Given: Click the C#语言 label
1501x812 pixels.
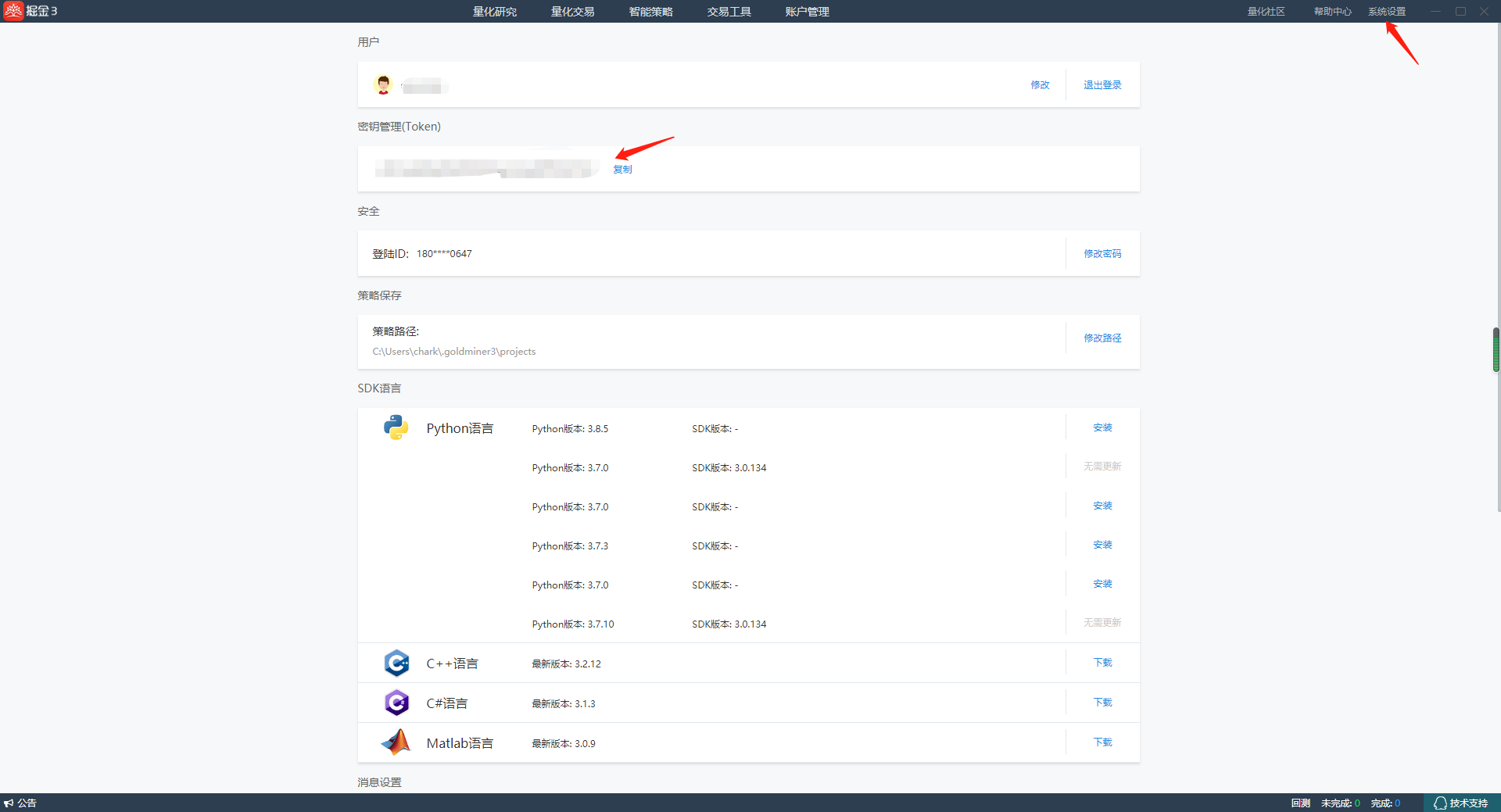Looking at the screenshot, I should coord(447,703).
